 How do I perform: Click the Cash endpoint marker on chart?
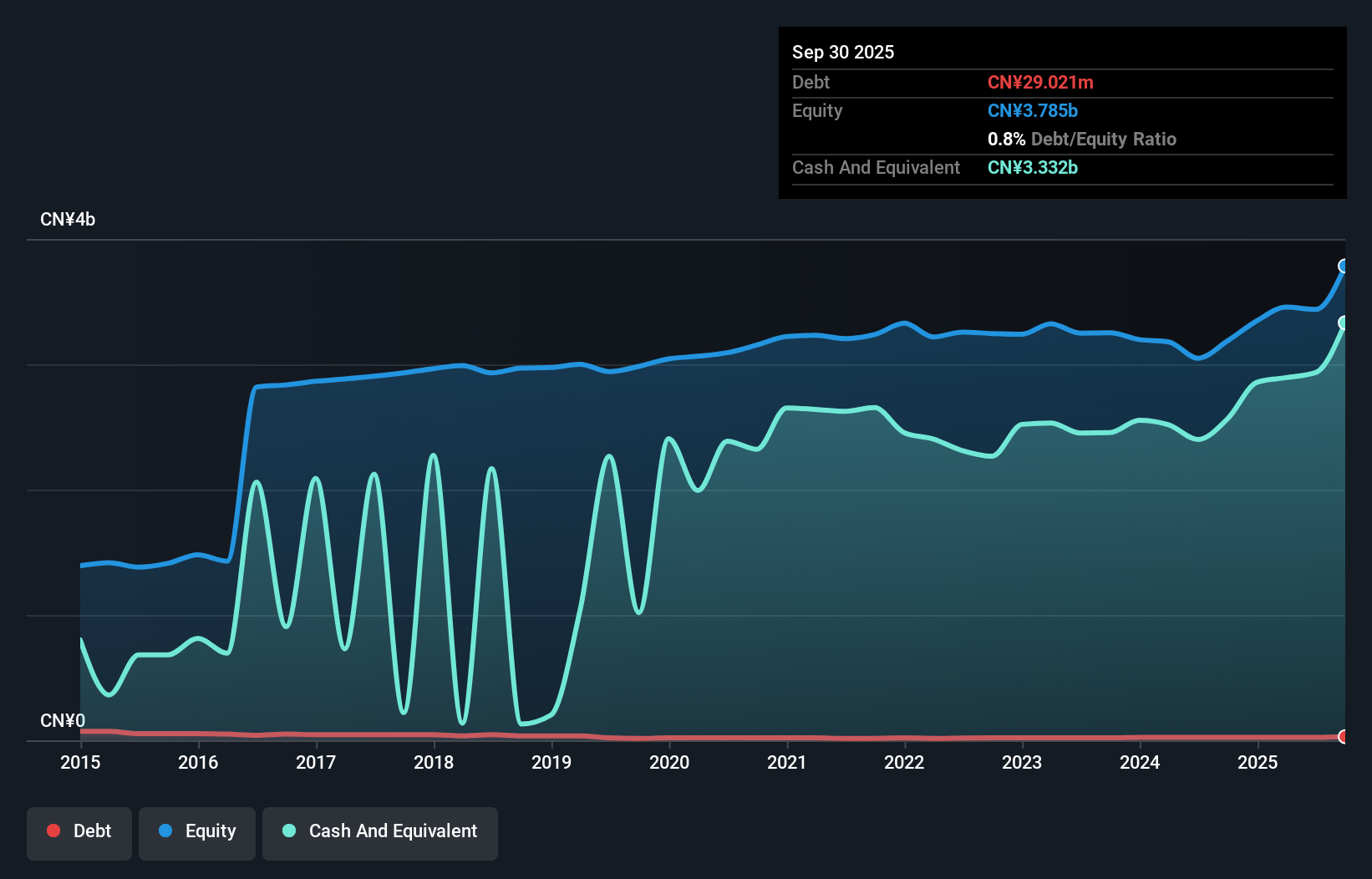point(1344,323)
